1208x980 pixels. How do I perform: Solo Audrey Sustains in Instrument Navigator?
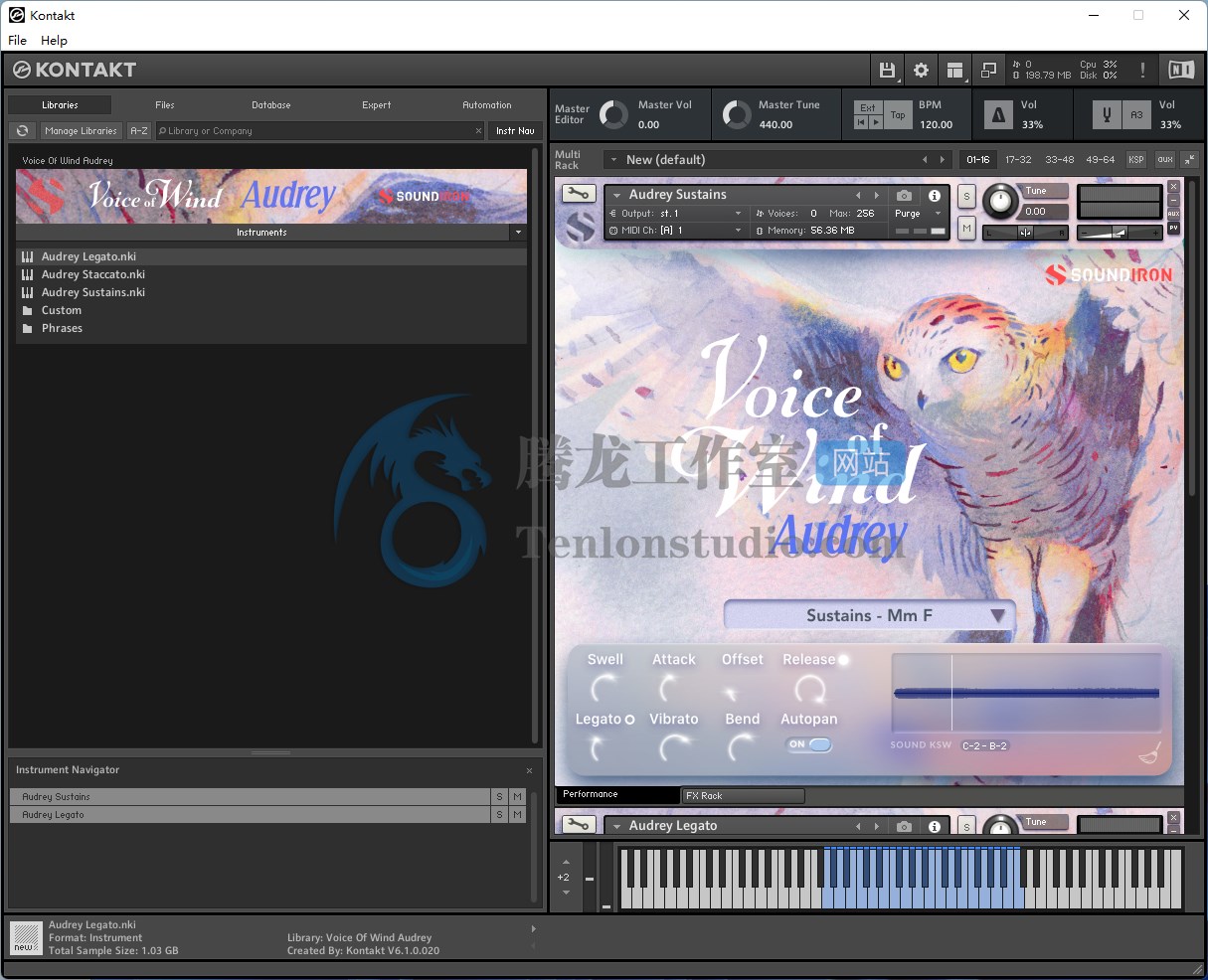click(x=500, y=797)
